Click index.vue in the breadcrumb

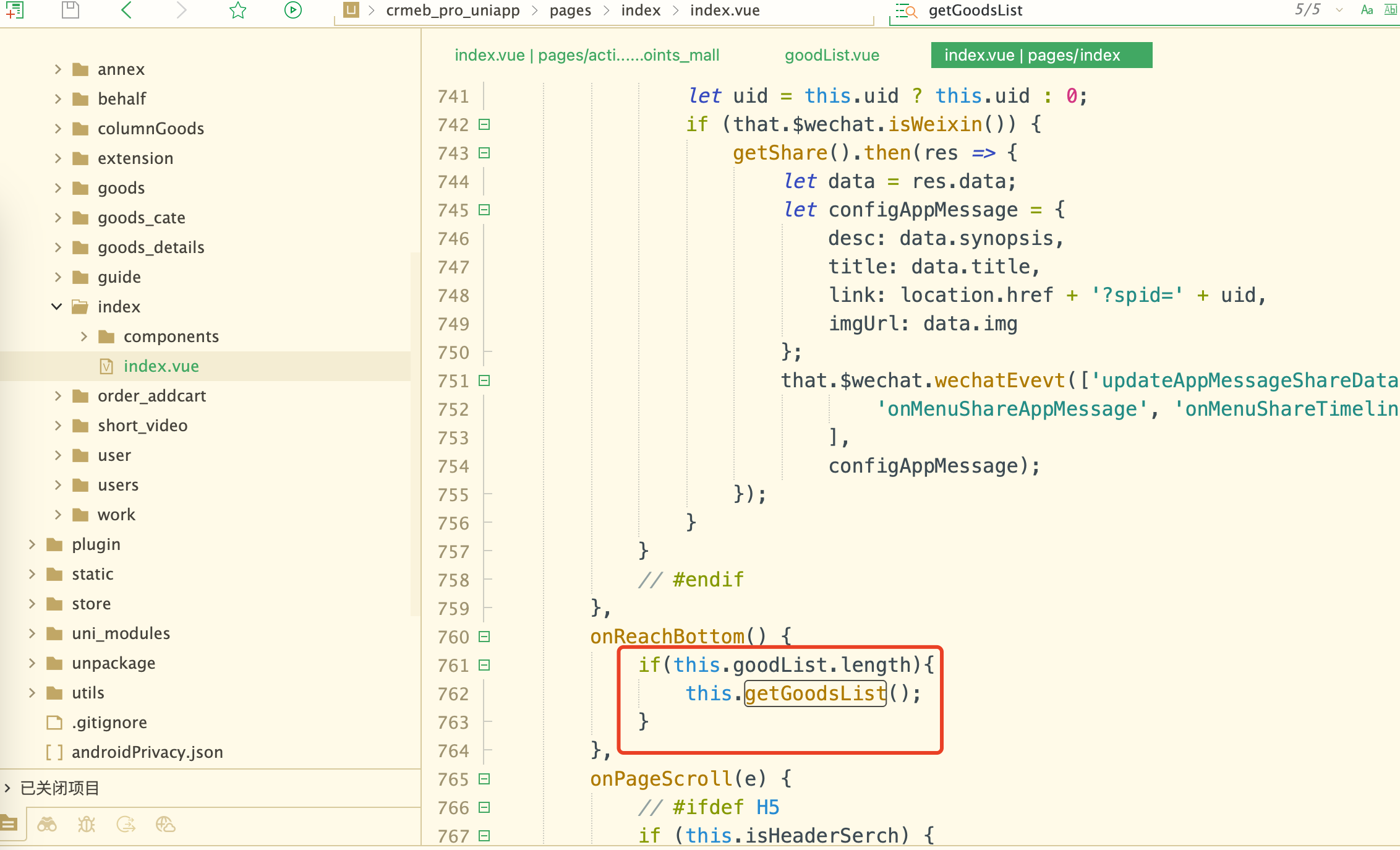click(x=725, y=11)
